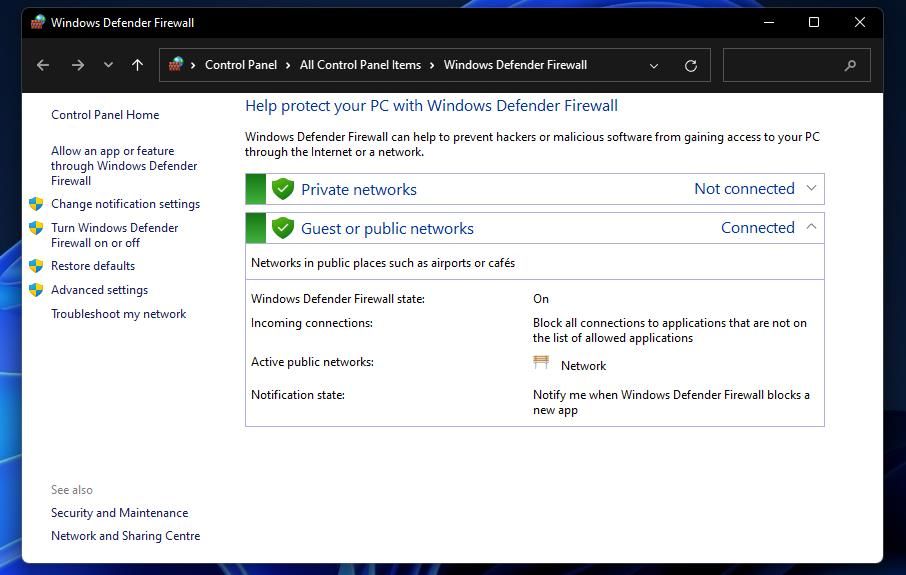Click the firewall icon in address bar
The image size is (906, 575).
176,64
